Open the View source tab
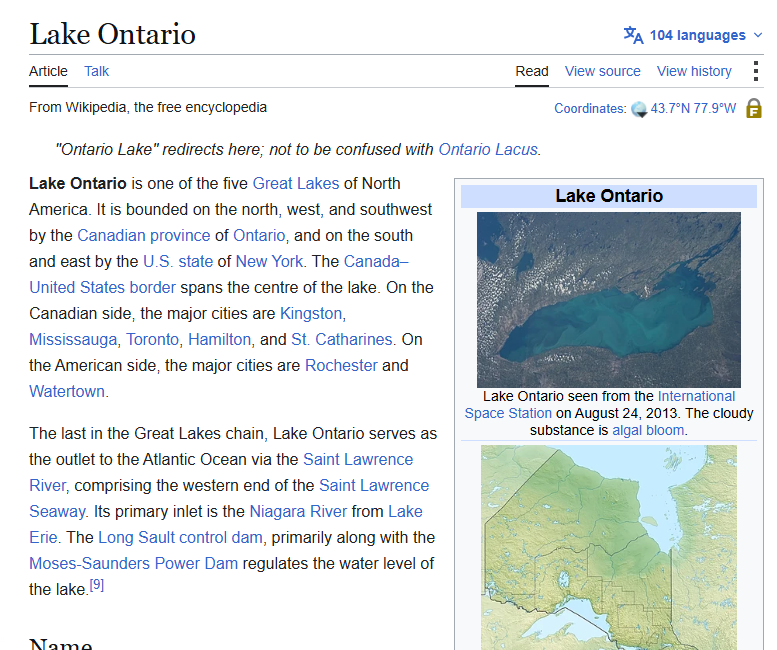Viewport: 777px width, 650px height. pyautogui.click(x=603, y=71)
